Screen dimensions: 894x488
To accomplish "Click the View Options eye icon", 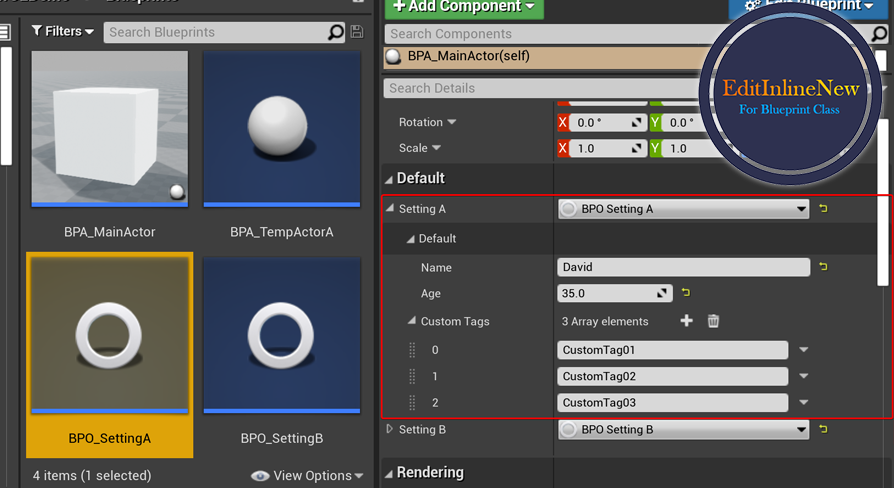I will coord(260,476).
